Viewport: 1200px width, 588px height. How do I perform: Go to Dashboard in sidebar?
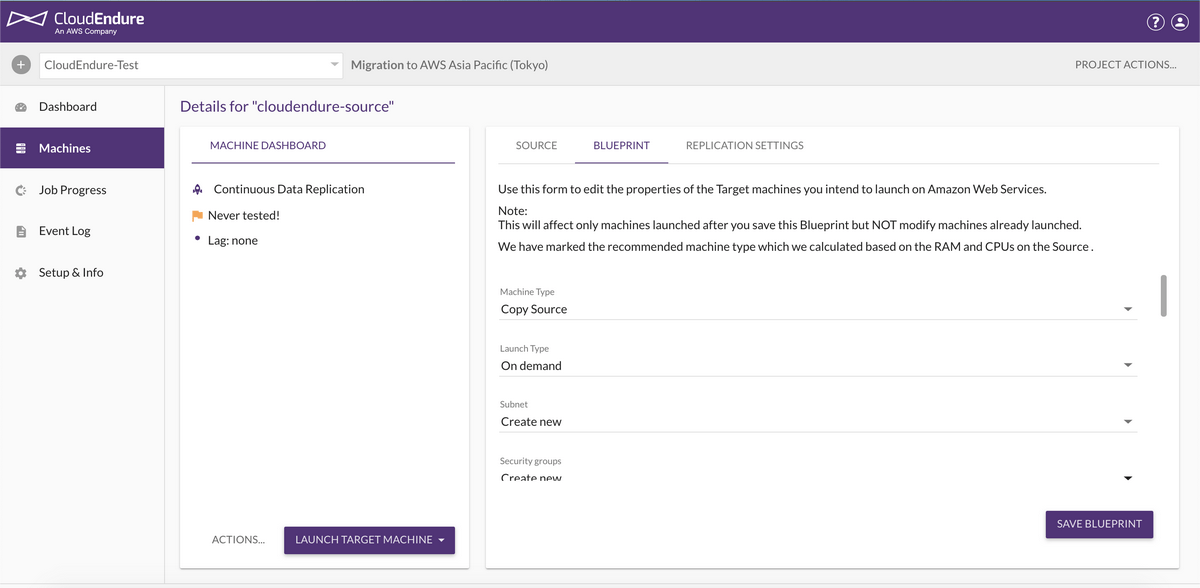[x=82, y=107]
